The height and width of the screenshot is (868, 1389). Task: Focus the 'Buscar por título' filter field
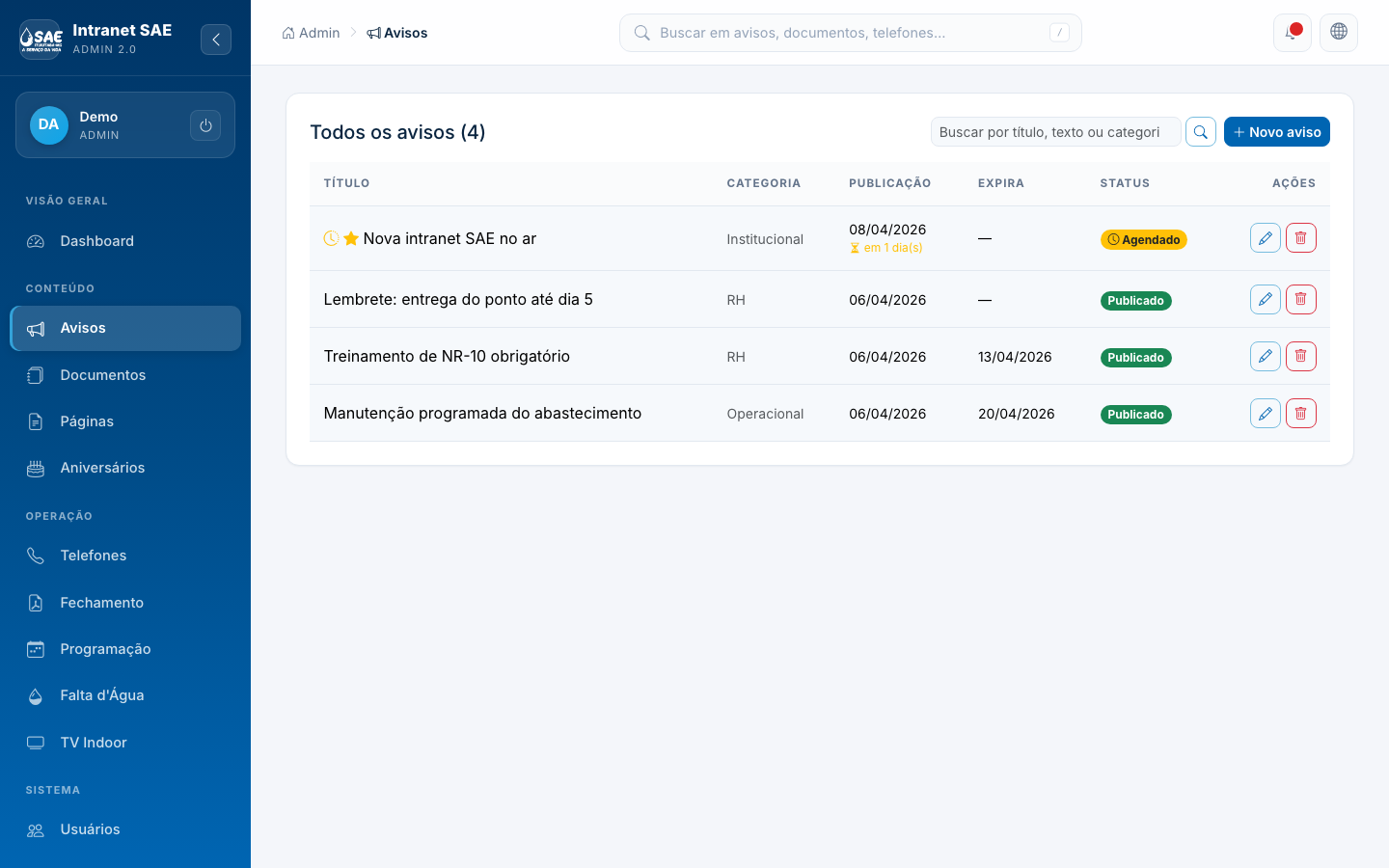pyautogui.click(x=1056, y=132)
